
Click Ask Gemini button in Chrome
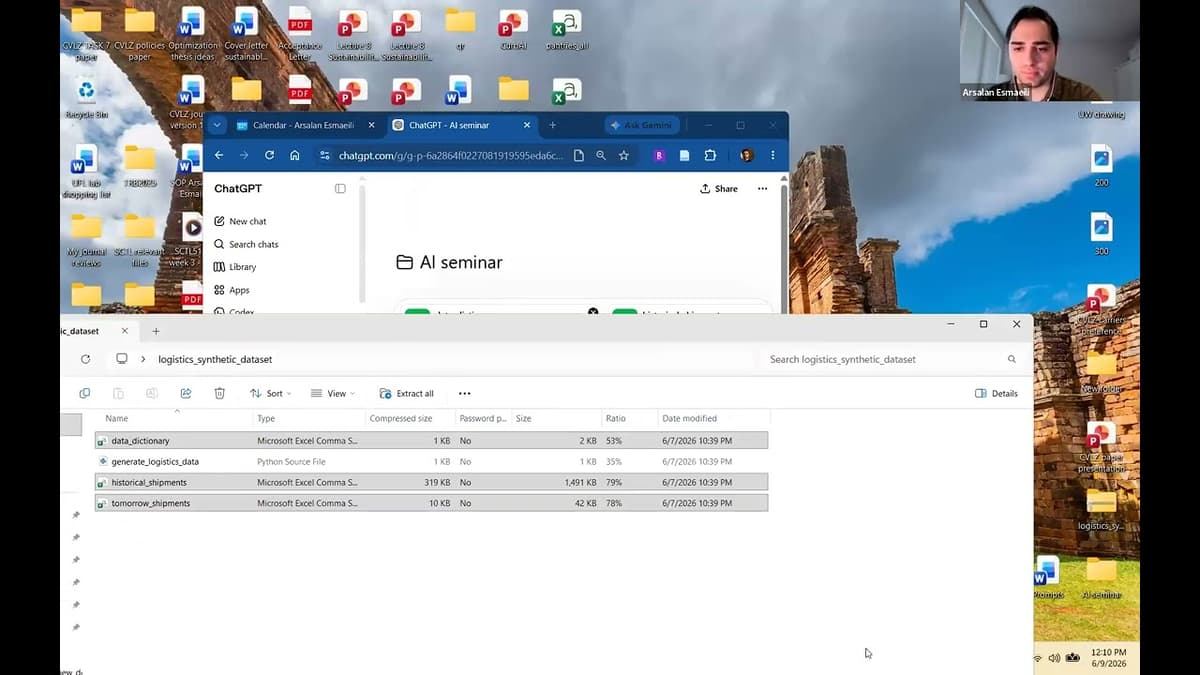click(x=643, y=125)
